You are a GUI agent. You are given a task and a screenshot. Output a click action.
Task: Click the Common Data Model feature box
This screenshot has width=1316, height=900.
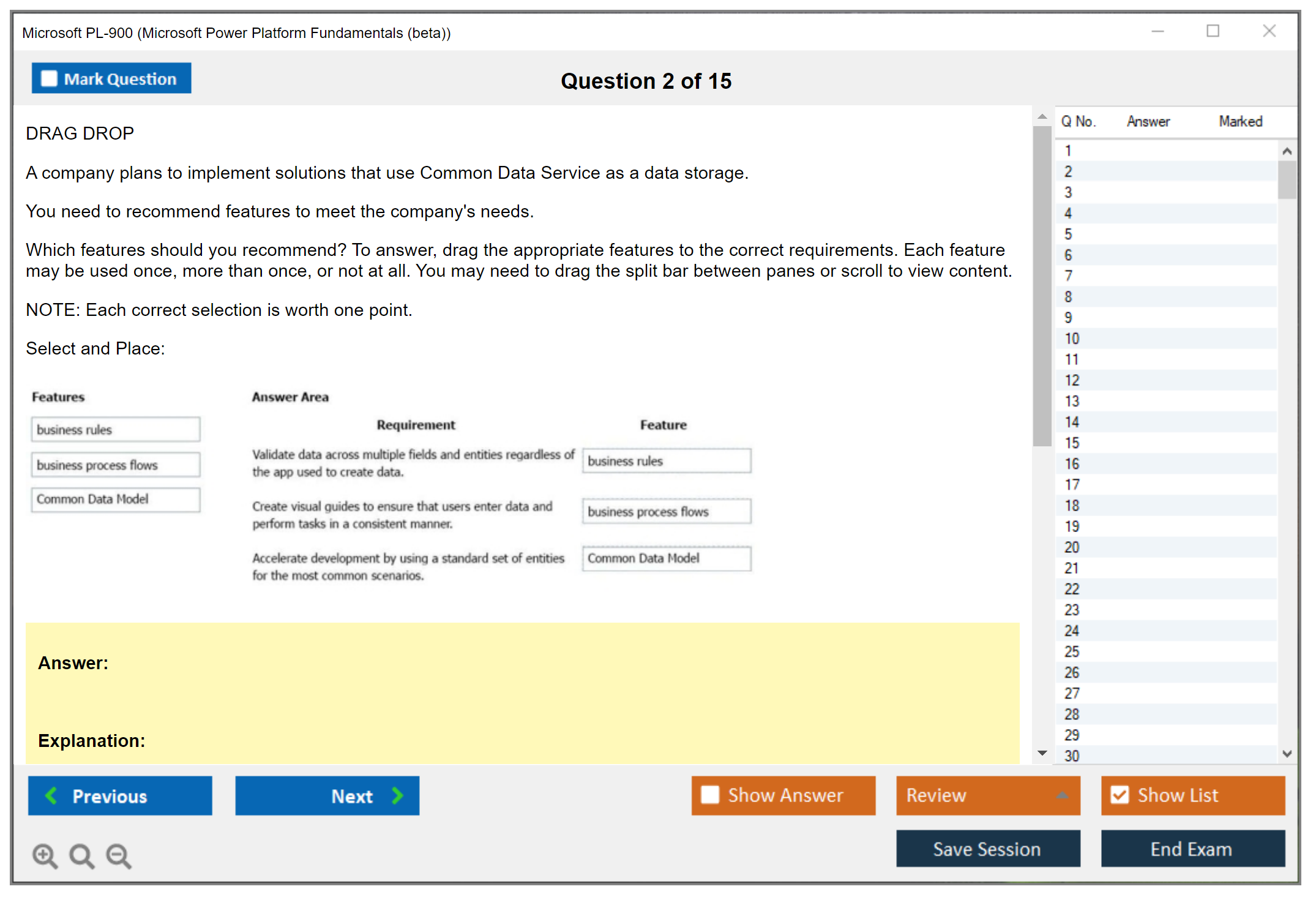pos(116,499)
